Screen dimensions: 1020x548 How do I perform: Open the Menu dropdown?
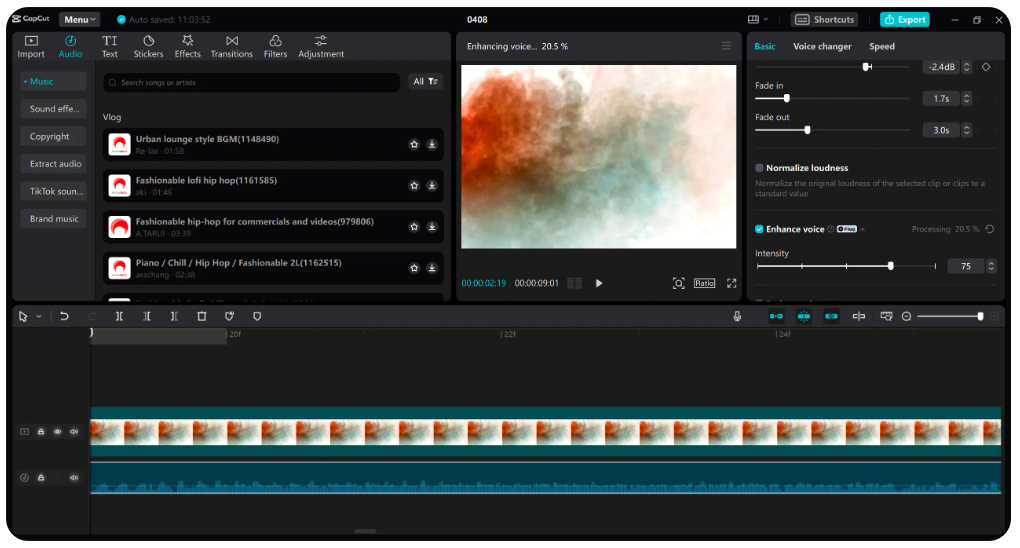click(x=79, y=20)
